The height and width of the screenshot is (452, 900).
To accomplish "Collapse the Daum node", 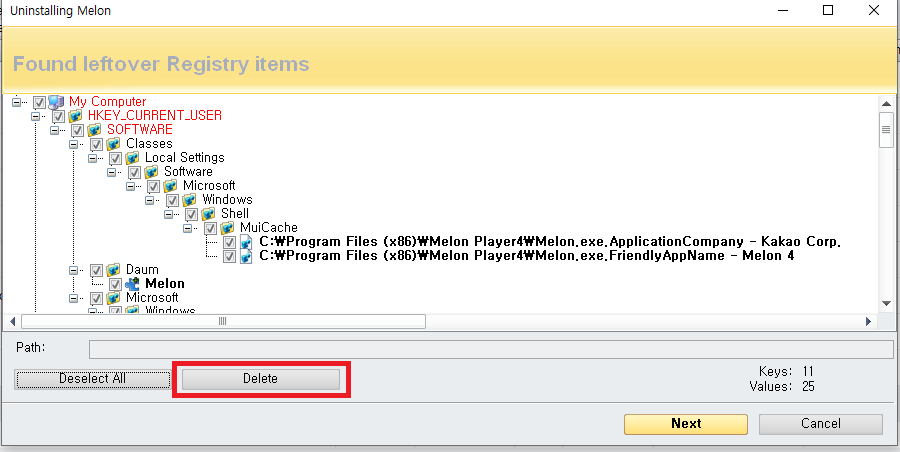I will pos(73,270).
